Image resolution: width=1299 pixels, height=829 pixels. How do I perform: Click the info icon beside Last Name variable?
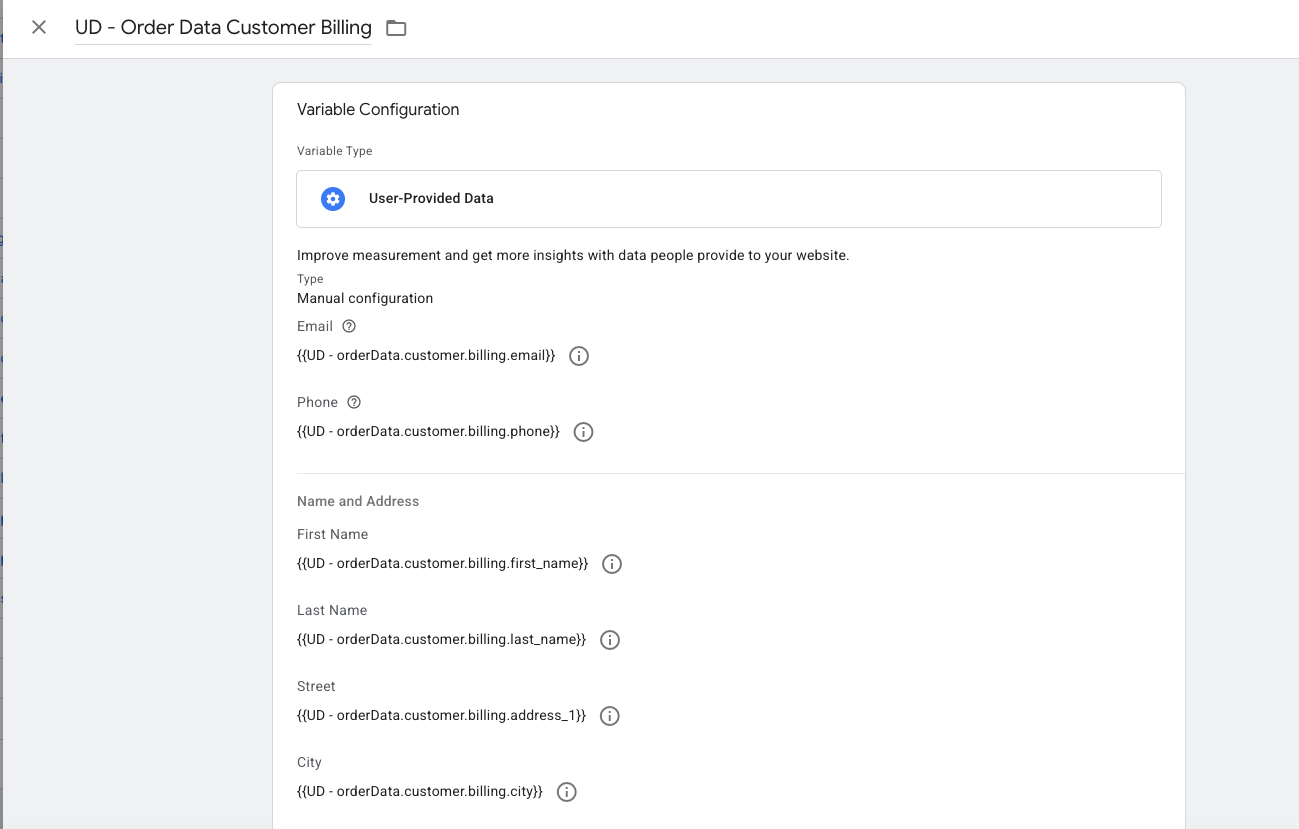609,639
